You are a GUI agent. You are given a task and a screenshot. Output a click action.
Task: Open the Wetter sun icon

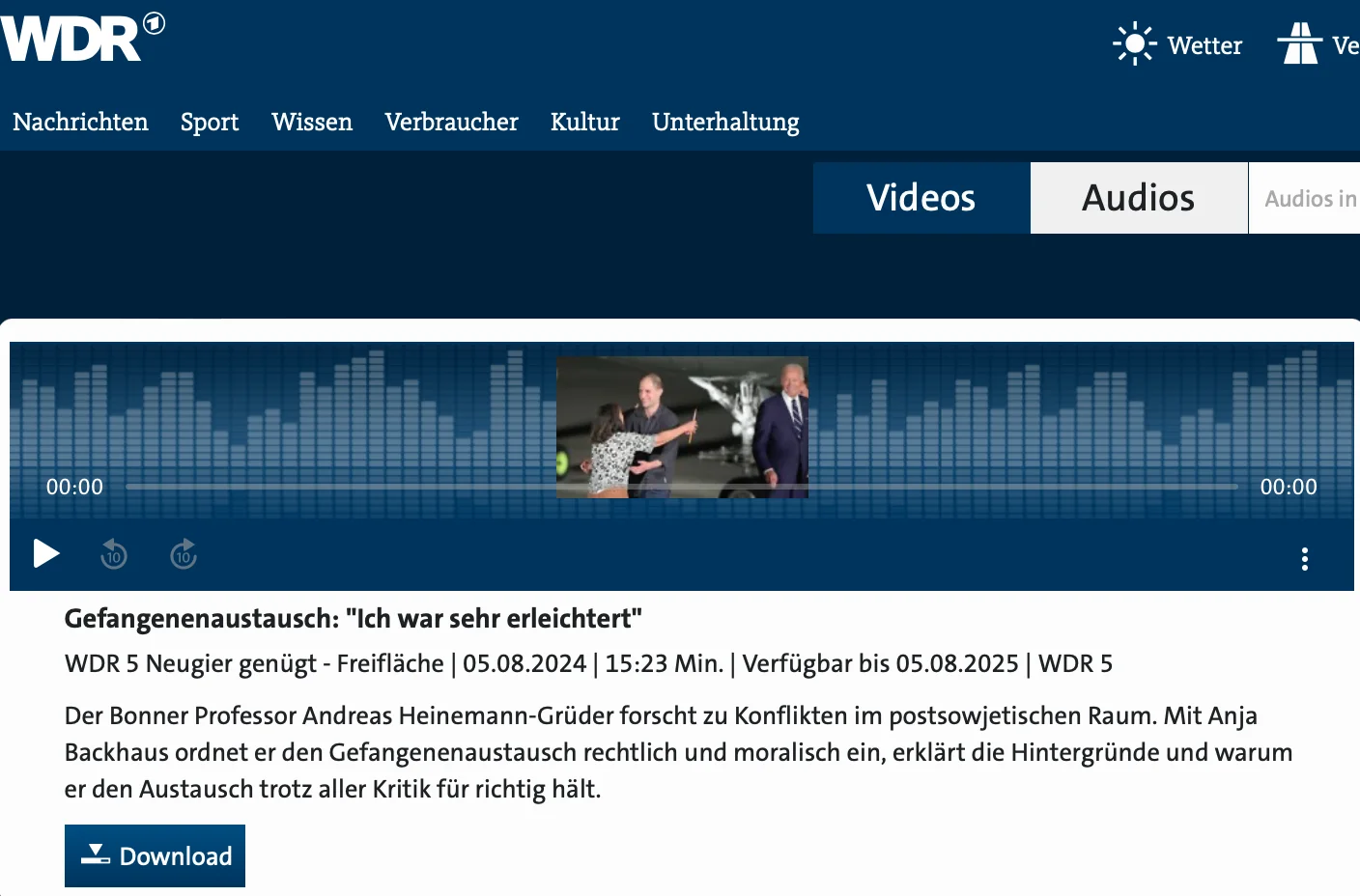[1134, 42]
